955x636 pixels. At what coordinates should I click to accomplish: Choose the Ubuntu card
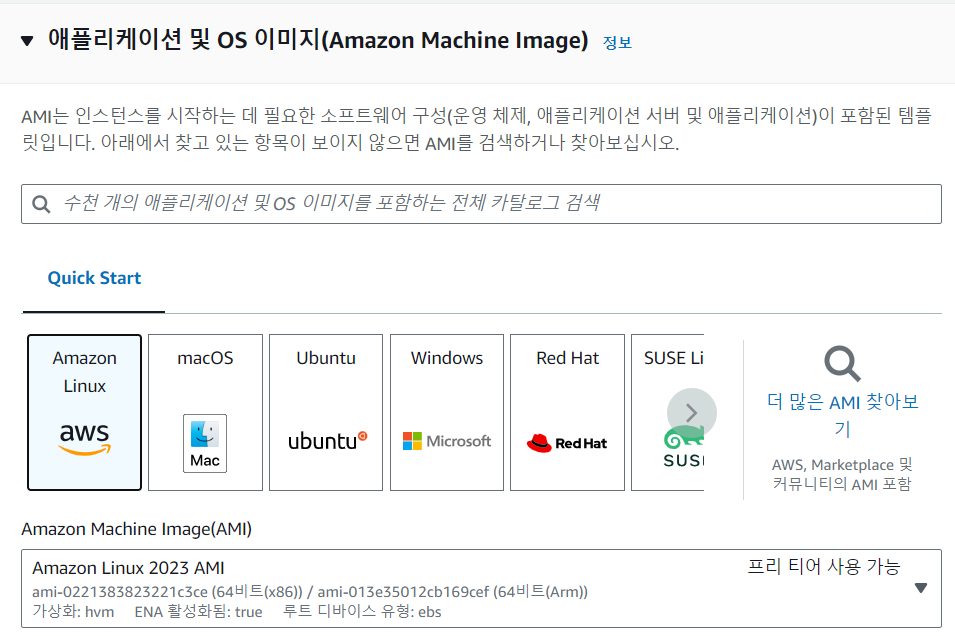(x=326, y=412)
